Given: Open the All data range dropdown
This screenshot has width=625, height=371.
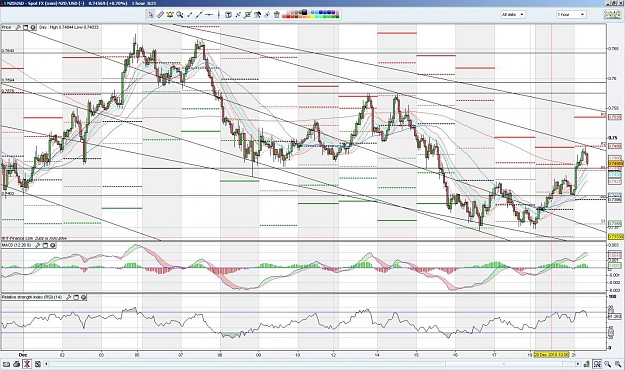Looking at the screenshot, I should tap(513, 14).
